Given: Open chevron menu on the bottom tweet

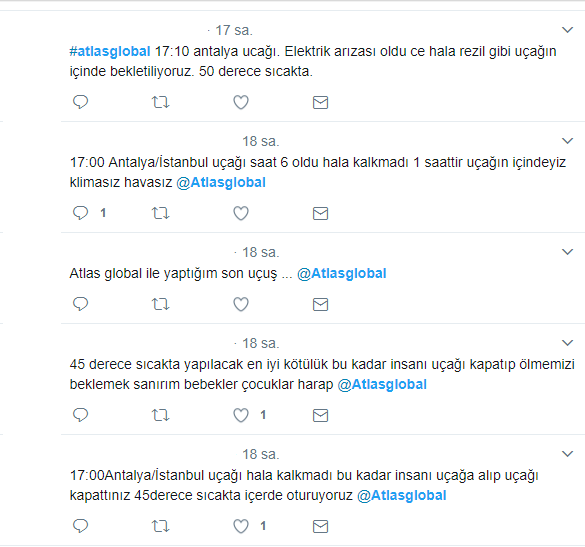Looking at the screenshot, I should [567, 454].
